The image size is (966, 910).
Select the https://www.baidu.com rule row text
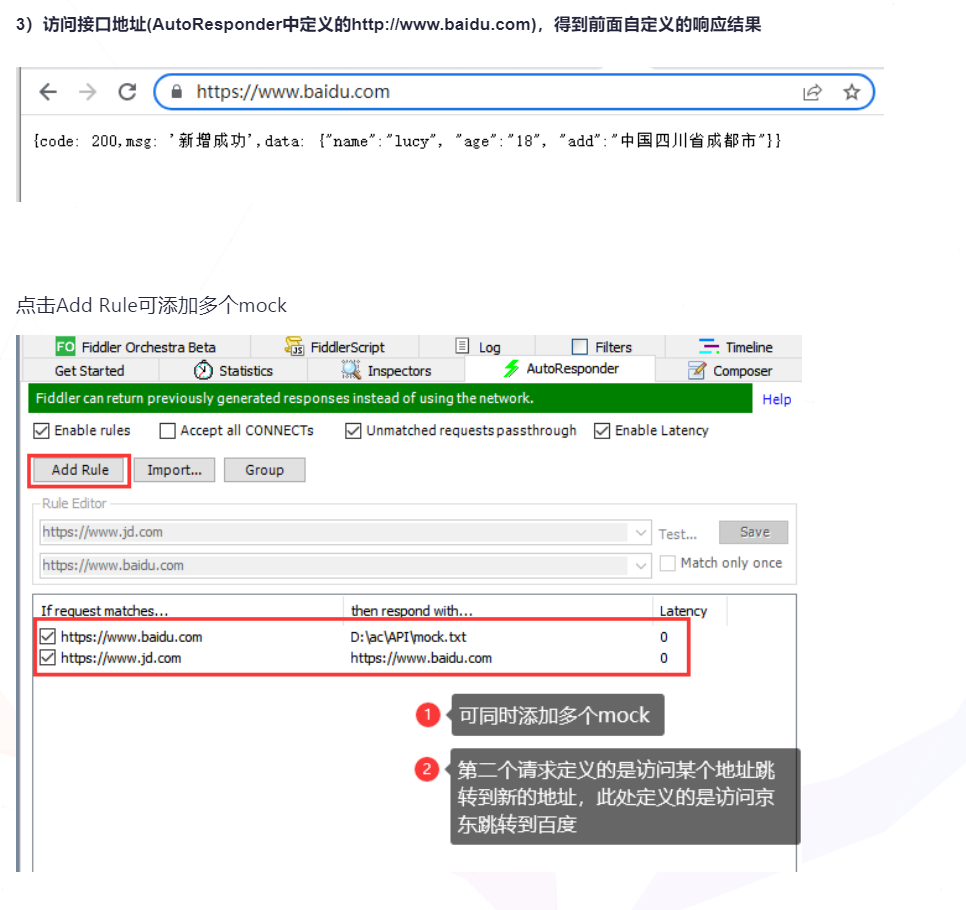[131, 637]
